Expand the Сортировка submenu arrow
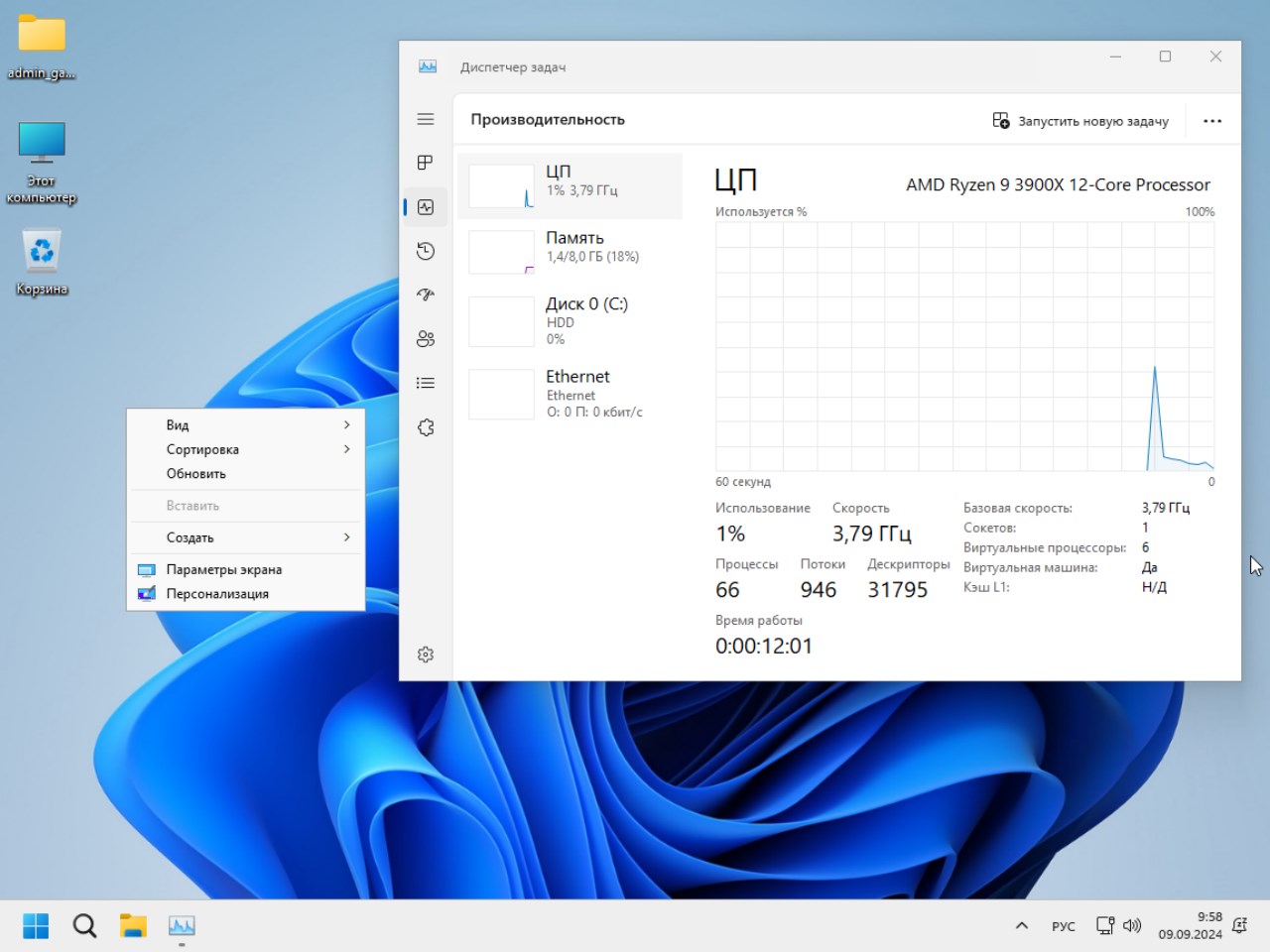1270x952 pixels. 346,449
